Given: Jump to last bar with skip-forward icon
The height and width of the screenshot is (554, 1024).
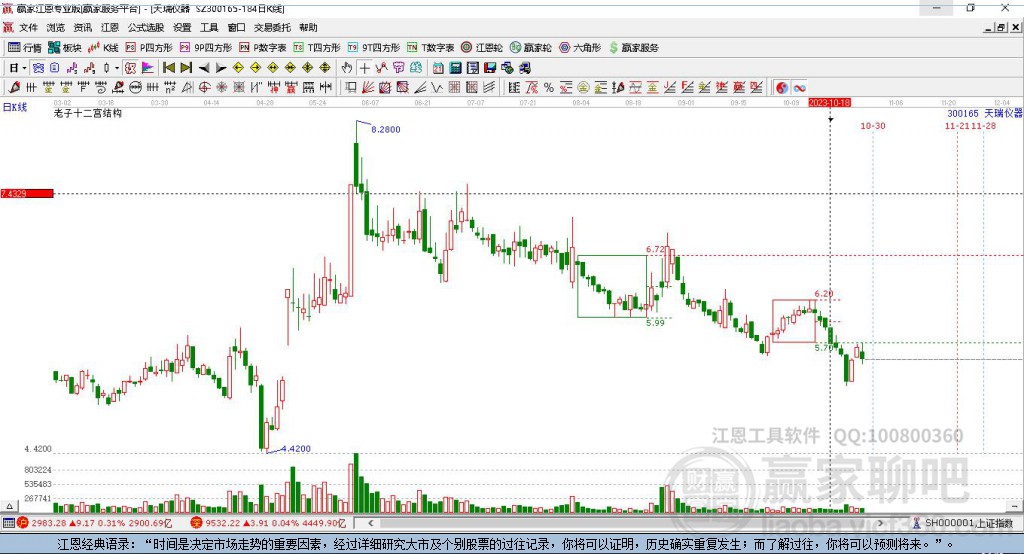Looking at the screenshot, I should coord(186,68).
